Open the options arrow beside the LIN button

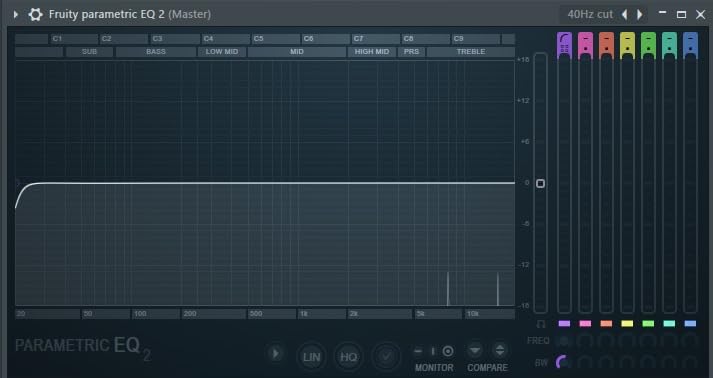point(275,353)
